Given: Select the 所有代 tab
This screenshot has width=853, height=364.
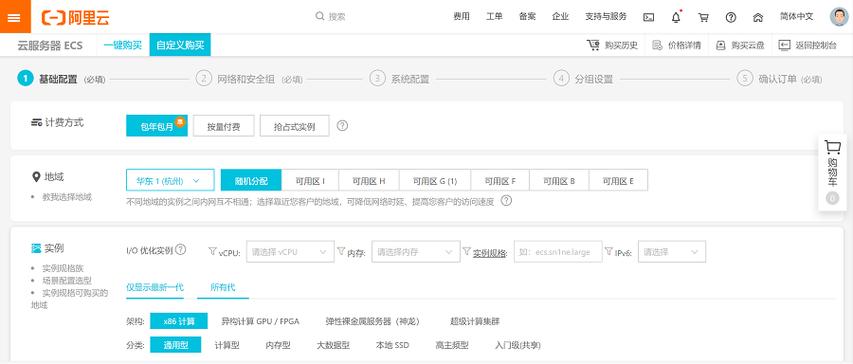Looking at the screenshot, I should (x=223, y=287).
